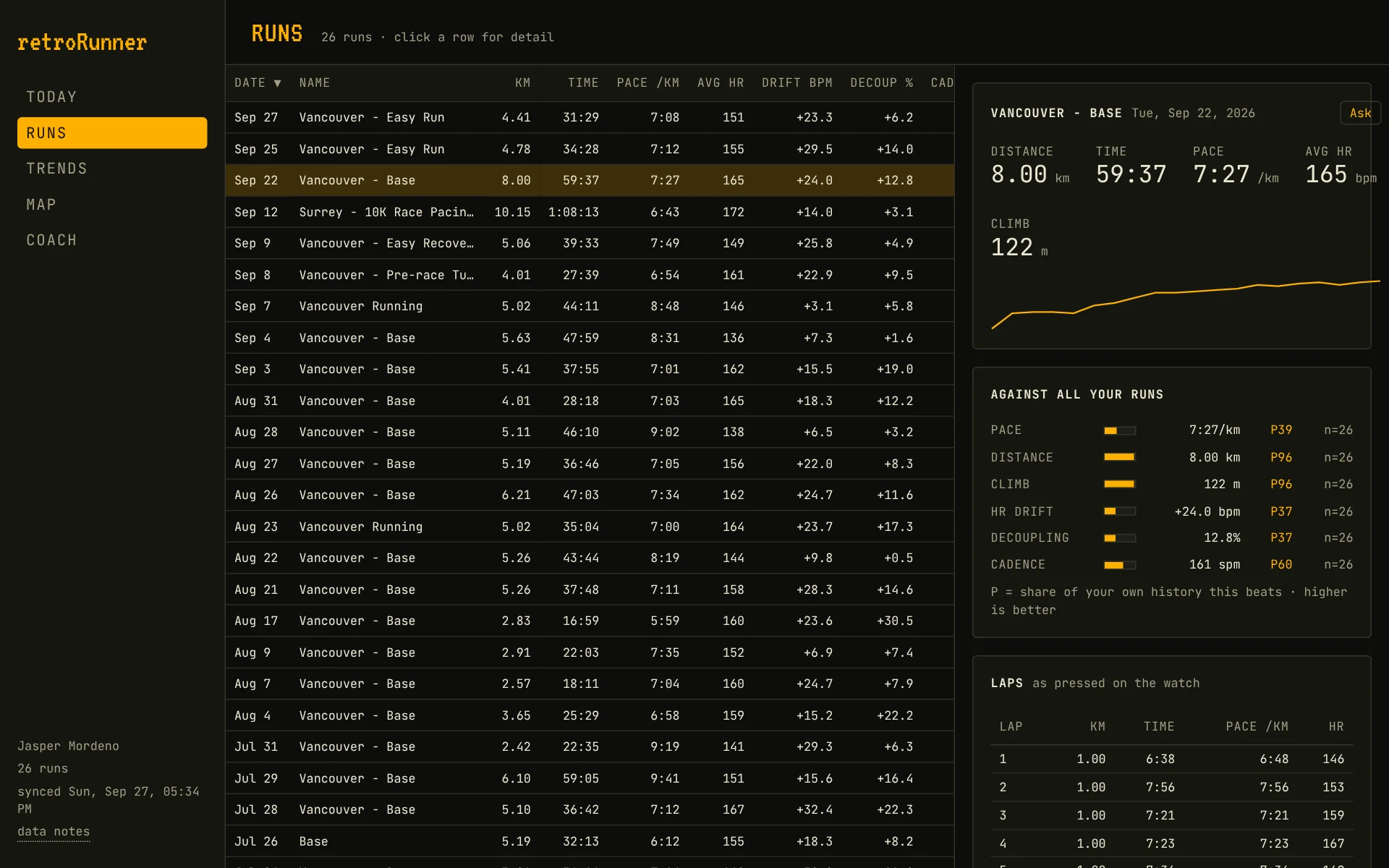Click the P39 pace percentile value
This screenshot has width=1389, height=868.
tap(1281, 430)
